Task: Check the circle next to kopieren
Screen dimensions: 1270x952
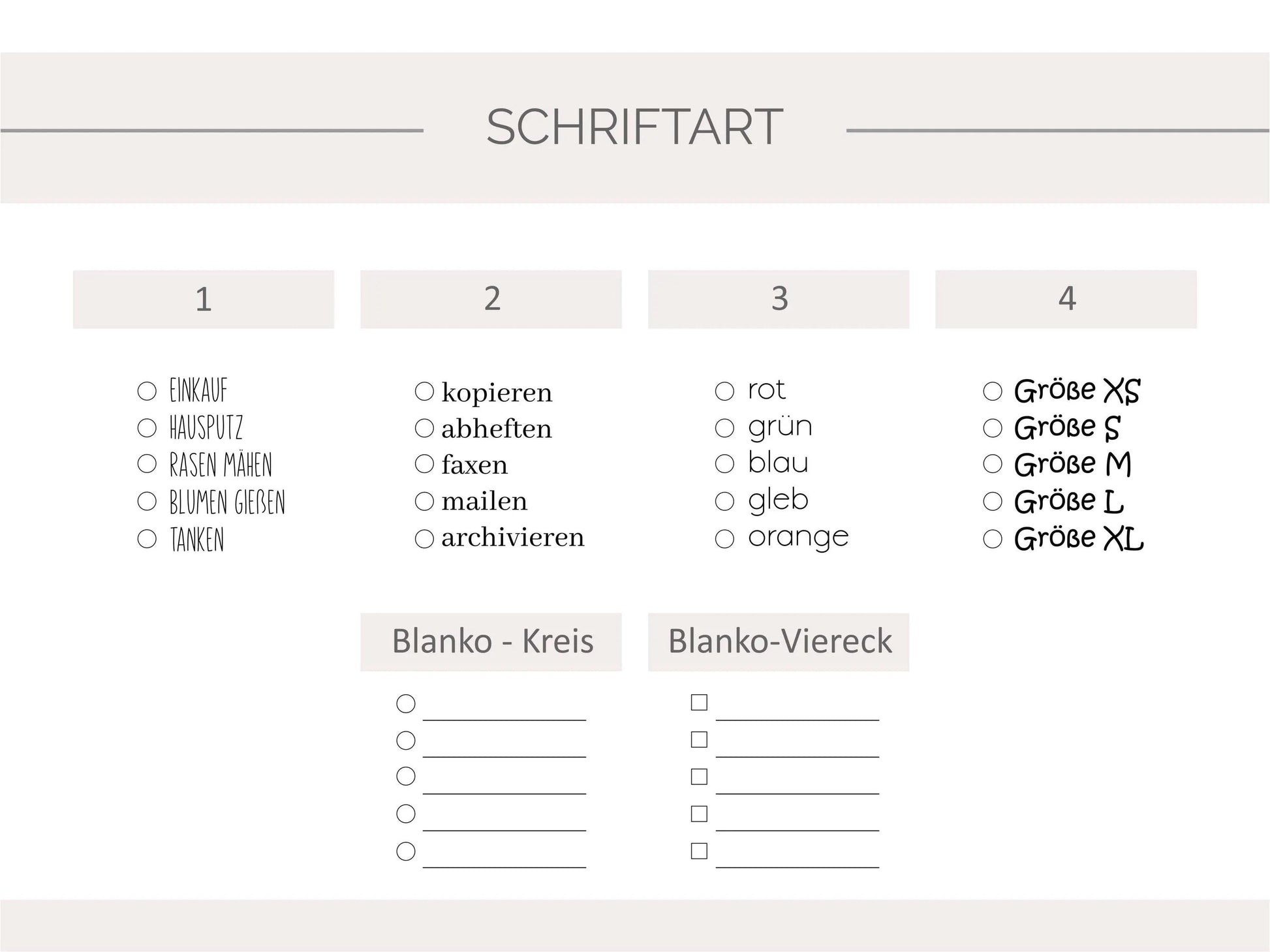Action: click(424, 392)
